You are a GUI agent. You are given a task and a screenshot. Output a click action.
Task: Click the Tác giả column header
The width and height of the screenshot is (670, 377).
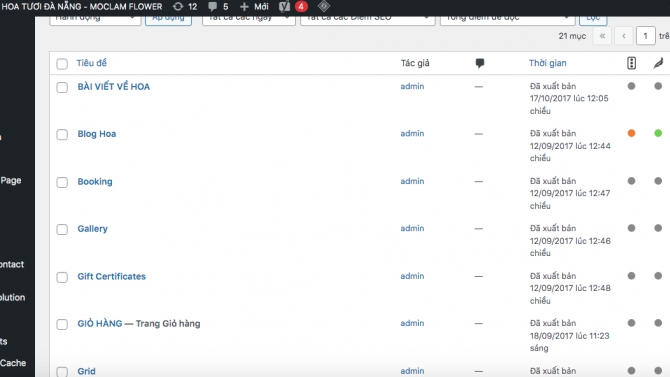click(x=415, y=63)
